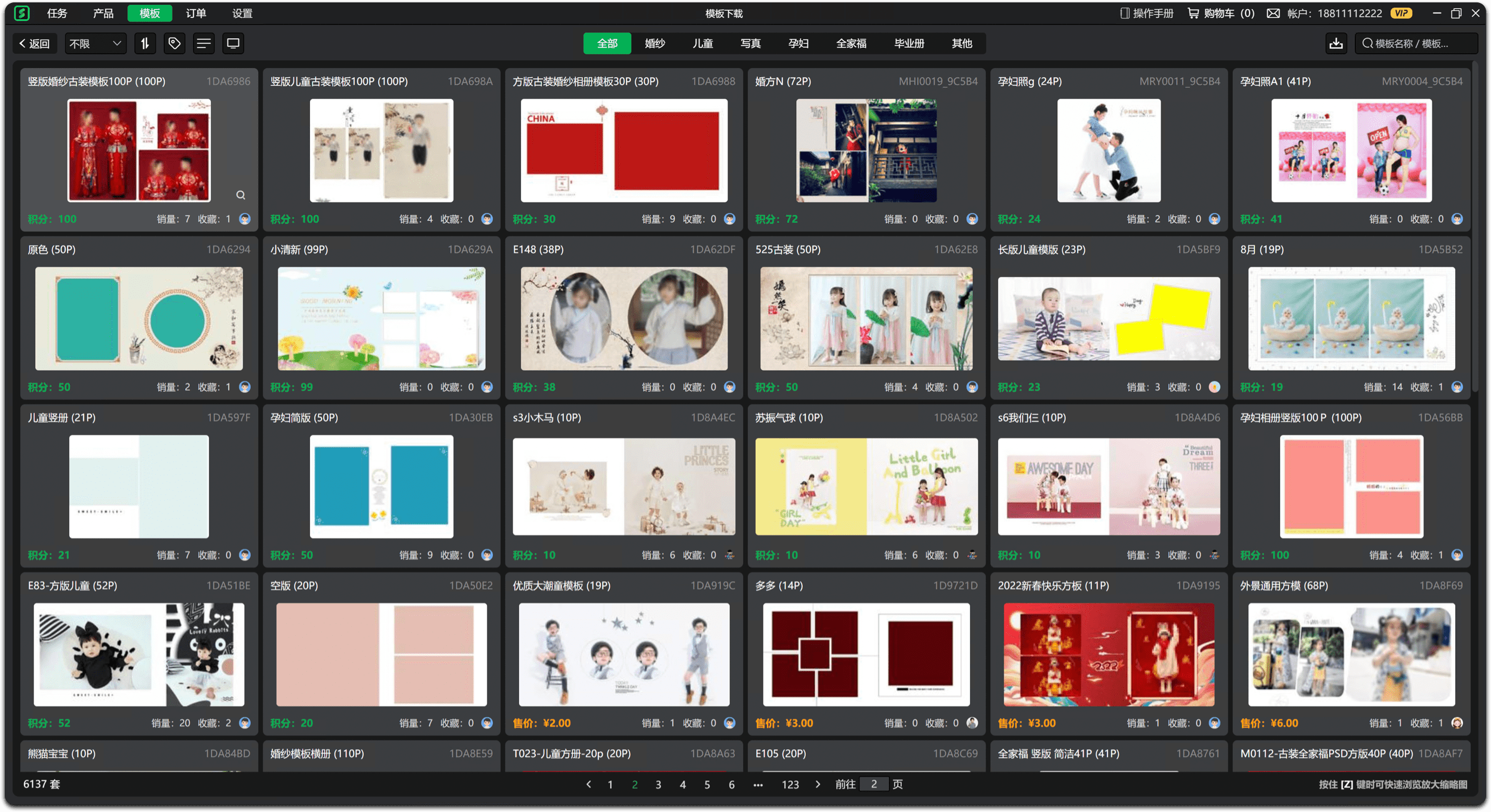
Task: Click author avatar on 竖版婚纱古装模板100P card
Action: click(x=245, y=219)
